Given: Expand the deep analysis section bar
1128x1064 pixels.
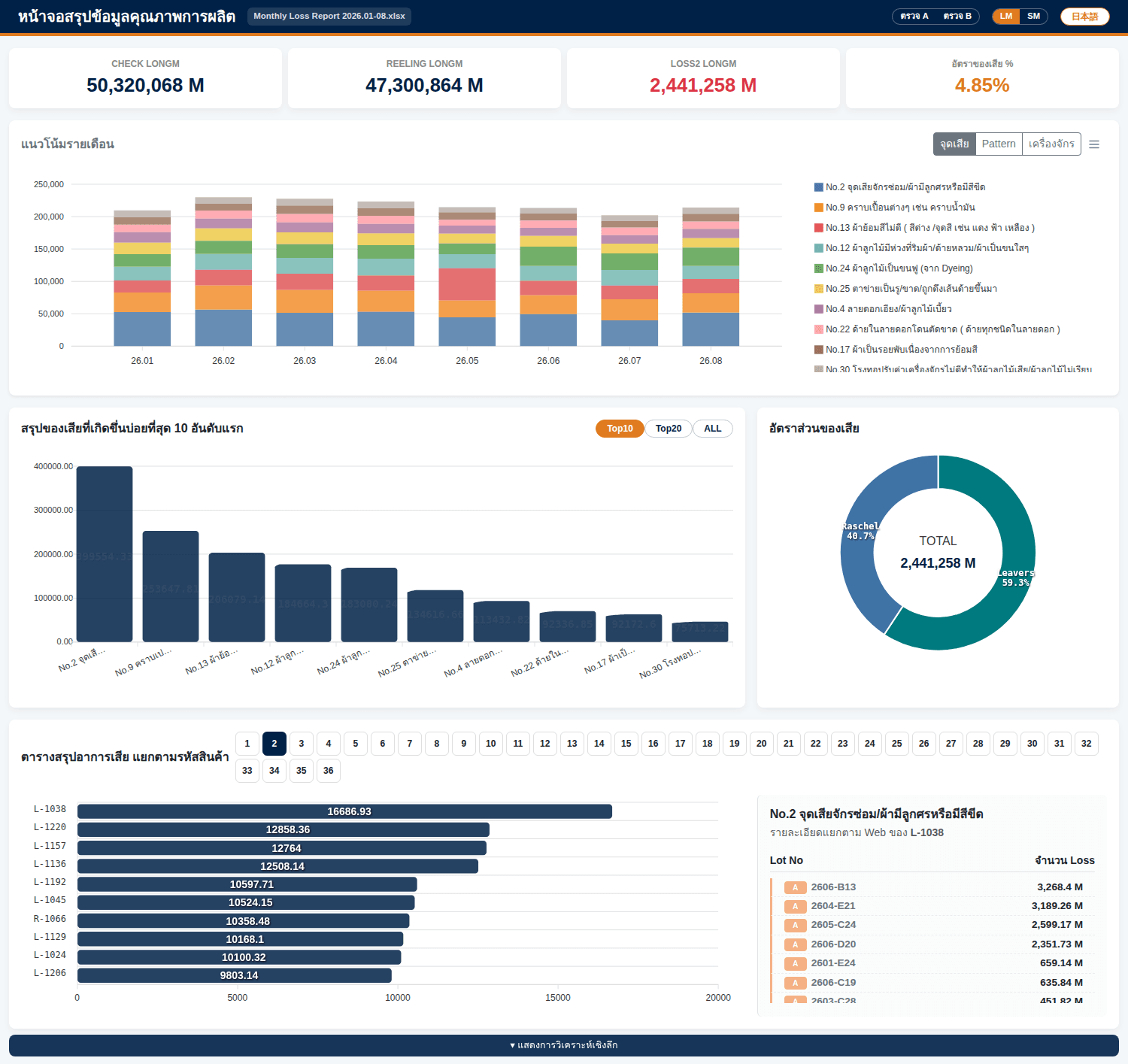Looking at the screenshot, I should tap(564, 1045).
